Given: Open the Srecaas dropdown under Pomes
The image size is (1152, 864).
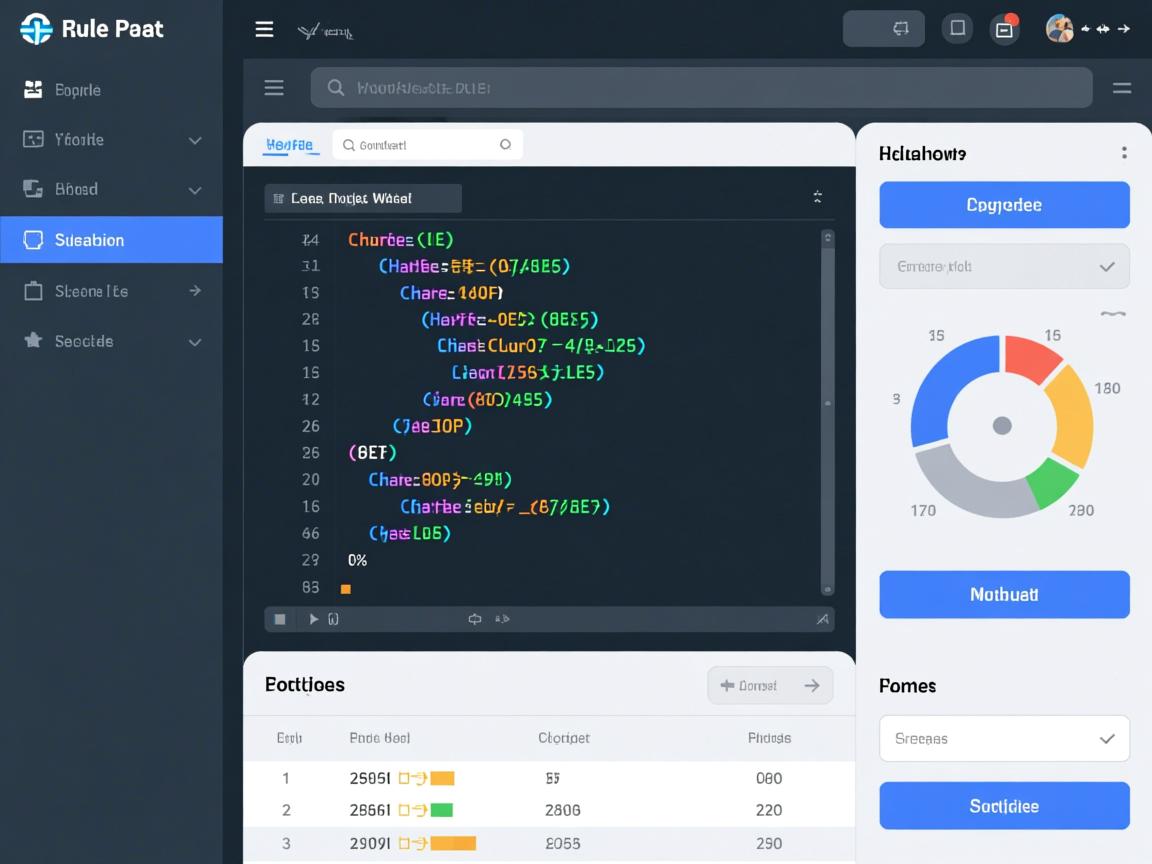Looking at the screenshot, I should point(1004,739).
